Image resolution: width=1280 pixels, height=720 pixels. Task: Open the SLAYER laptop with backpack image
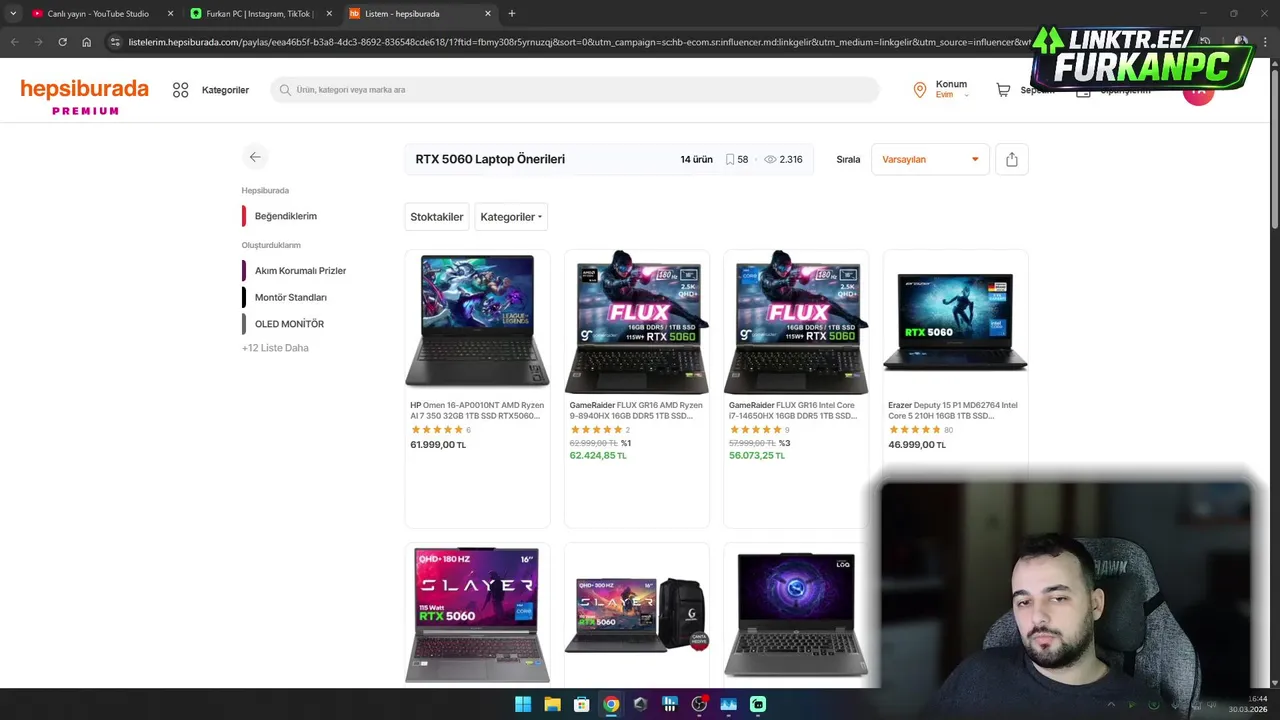pos(637,614)
